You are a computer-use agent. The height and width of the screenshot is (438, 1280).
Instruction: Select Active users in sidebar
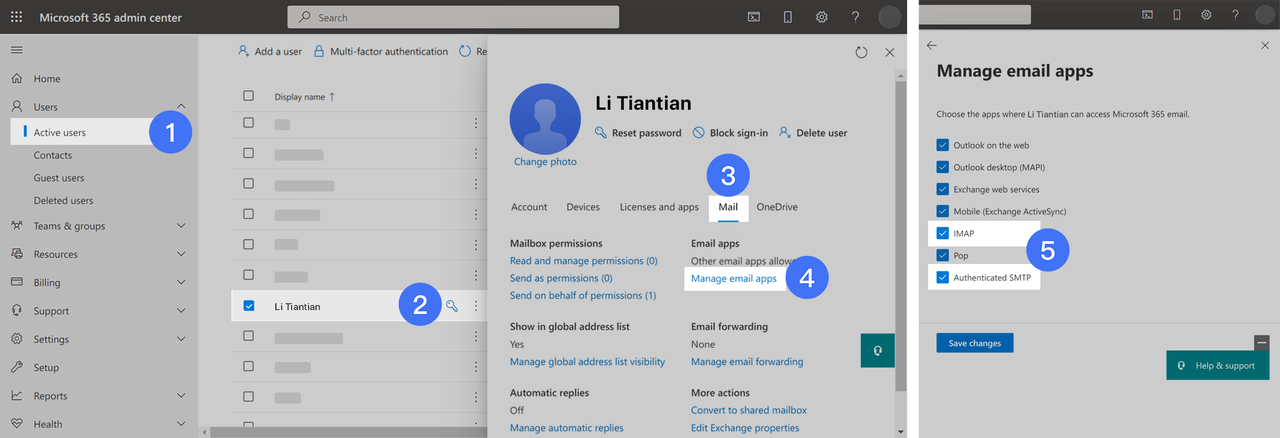(60, 132)
